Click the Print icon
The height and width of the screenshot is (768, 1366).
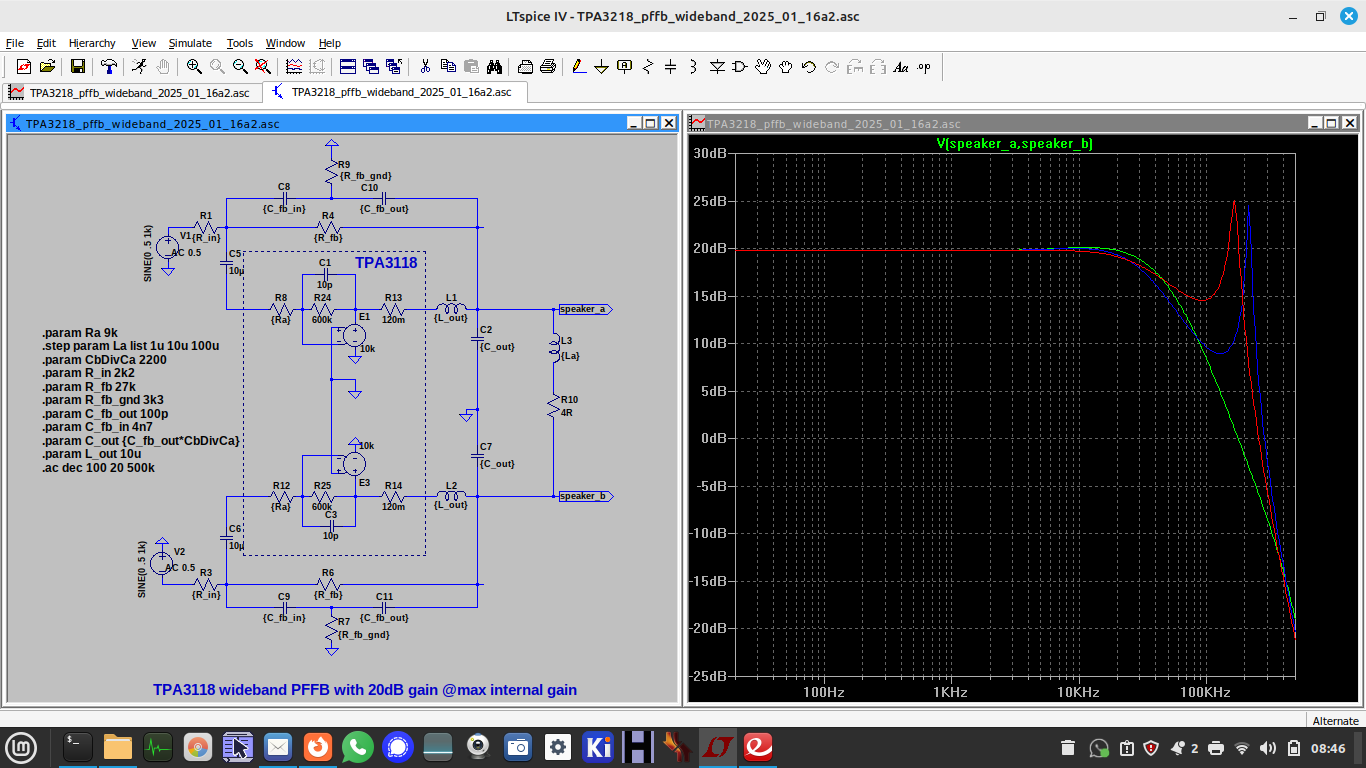click(548, 67)
